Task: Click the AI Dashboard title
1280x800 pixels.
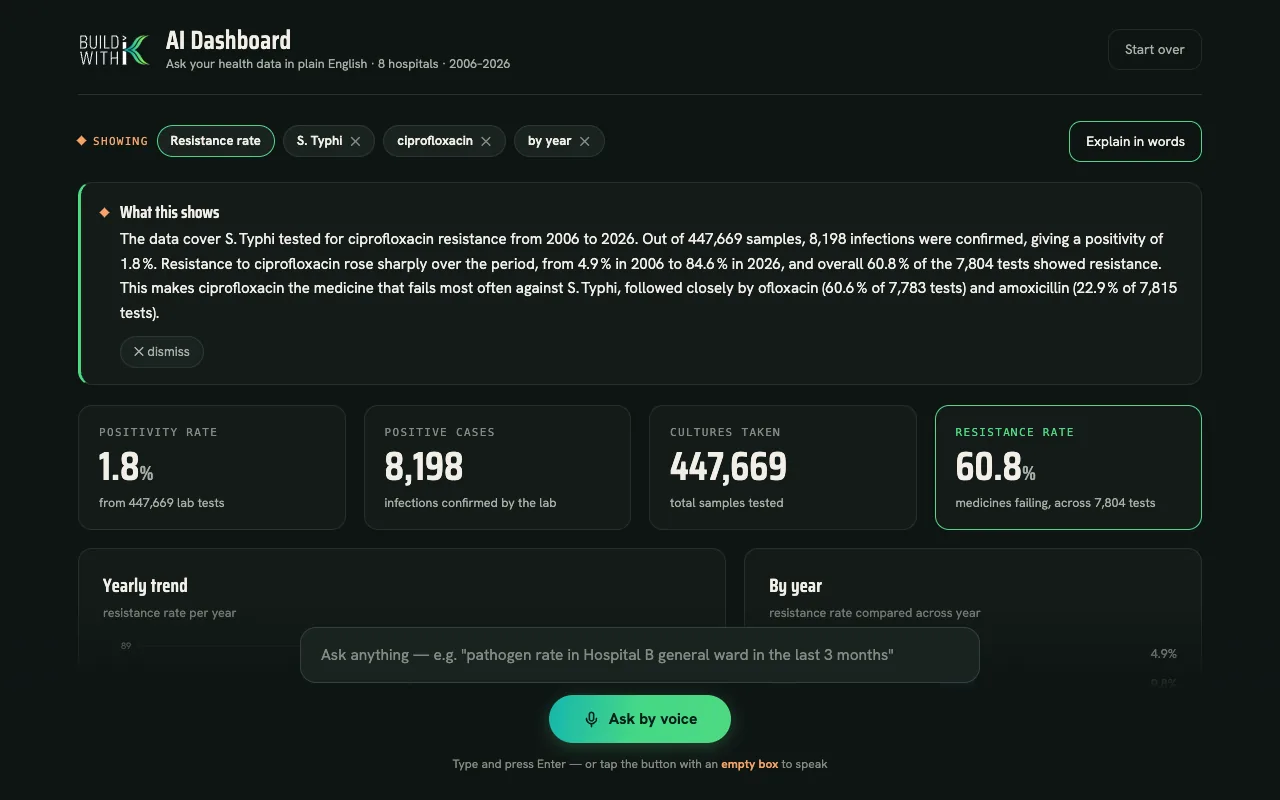Action: [x=228, y=40]
